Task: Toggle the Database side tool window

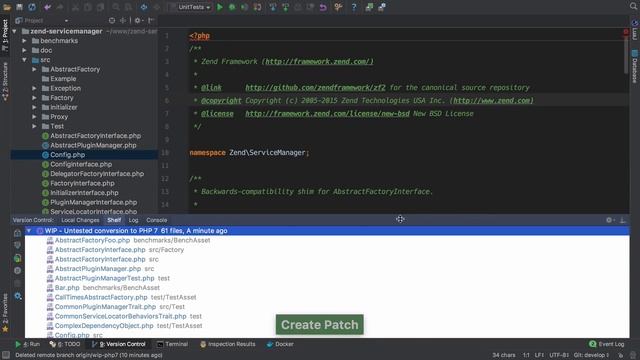Action: [x=635, y=66]
